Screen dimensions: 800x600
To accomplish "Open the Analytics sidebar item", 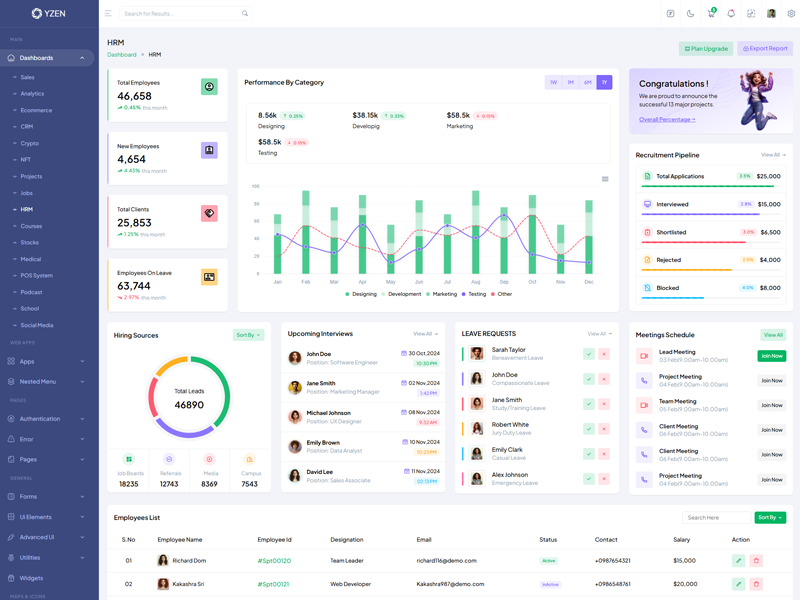I will [x=32, y=94].
